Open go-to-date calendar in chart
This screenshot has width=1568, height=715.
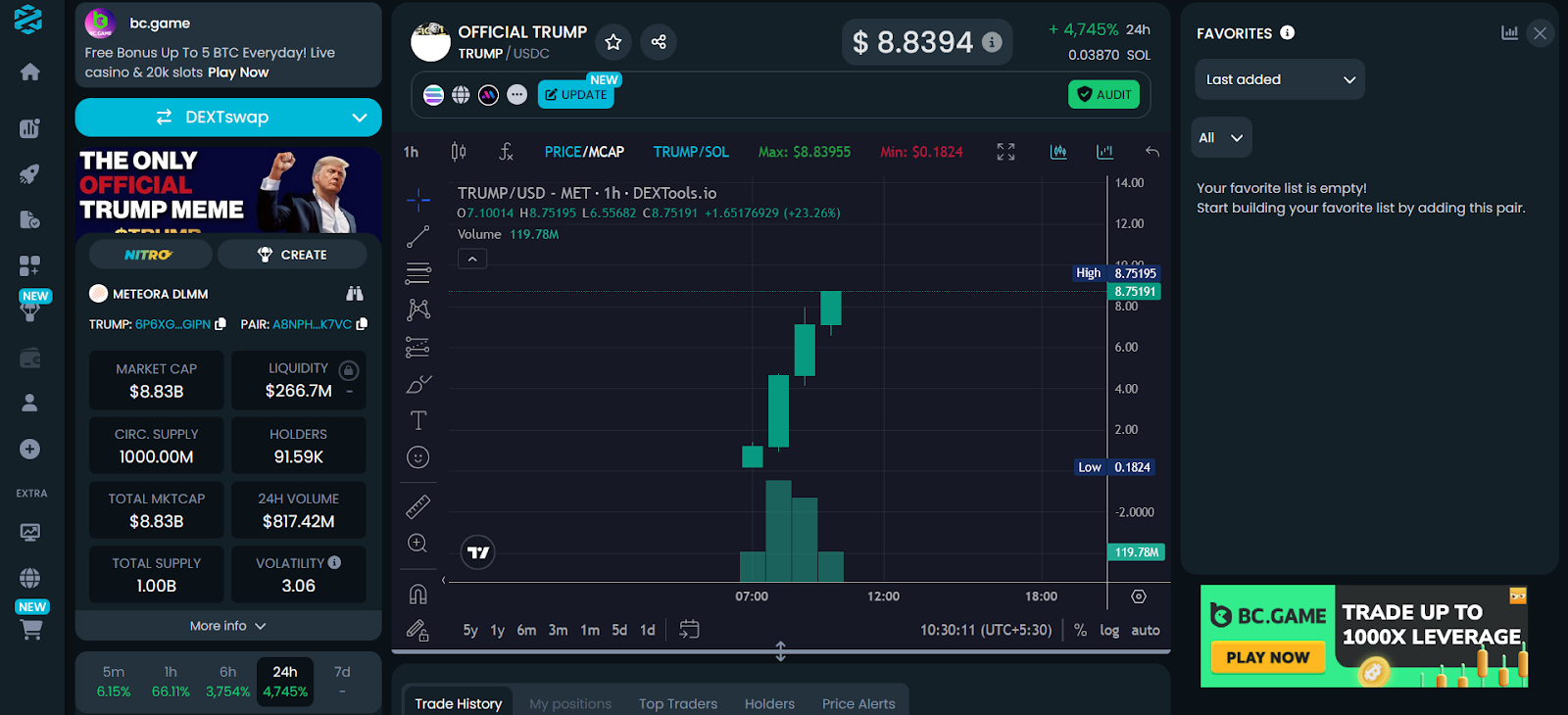[690, 630]
